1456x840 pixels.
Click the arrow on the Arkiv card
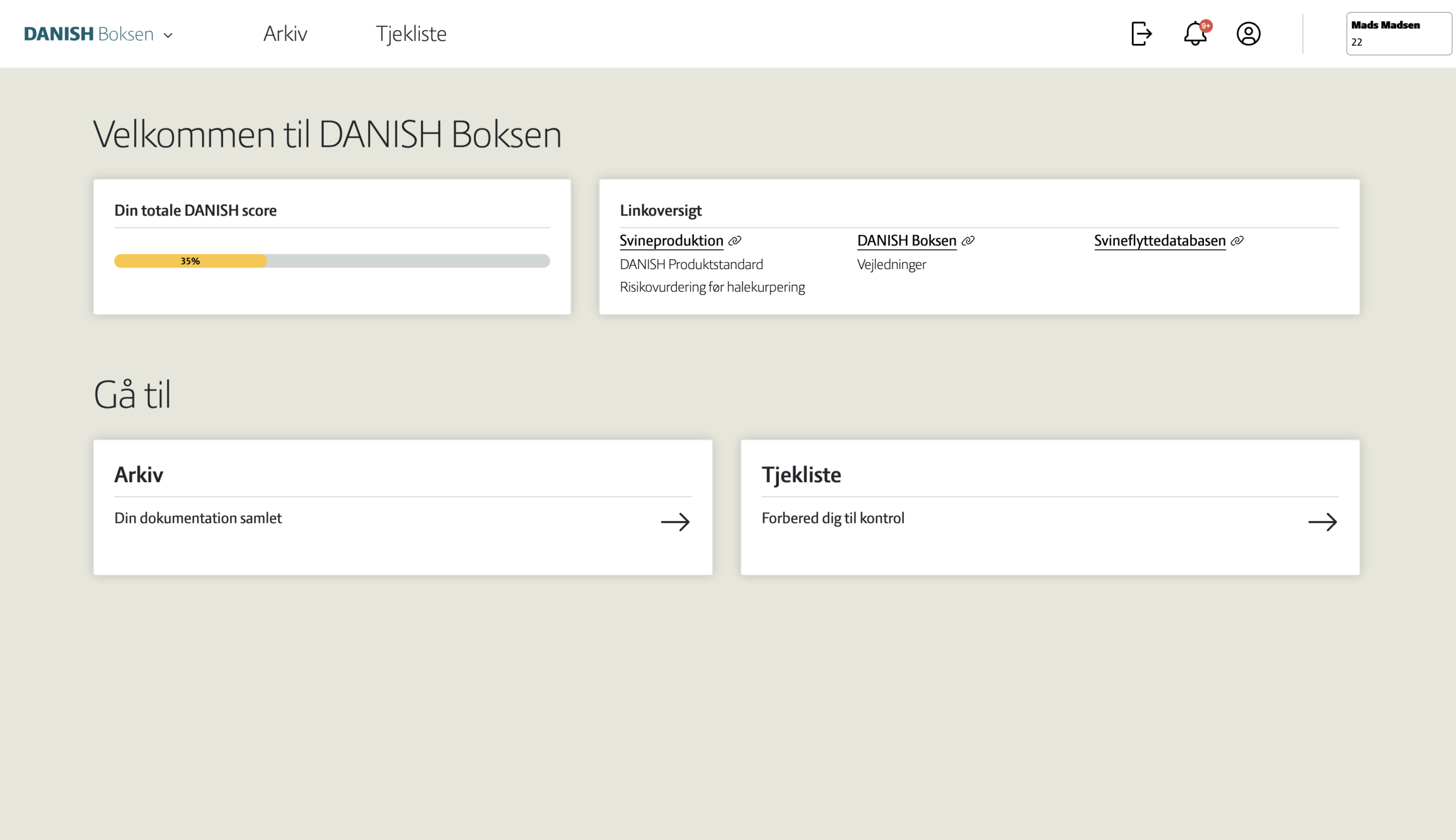point(675,522)
